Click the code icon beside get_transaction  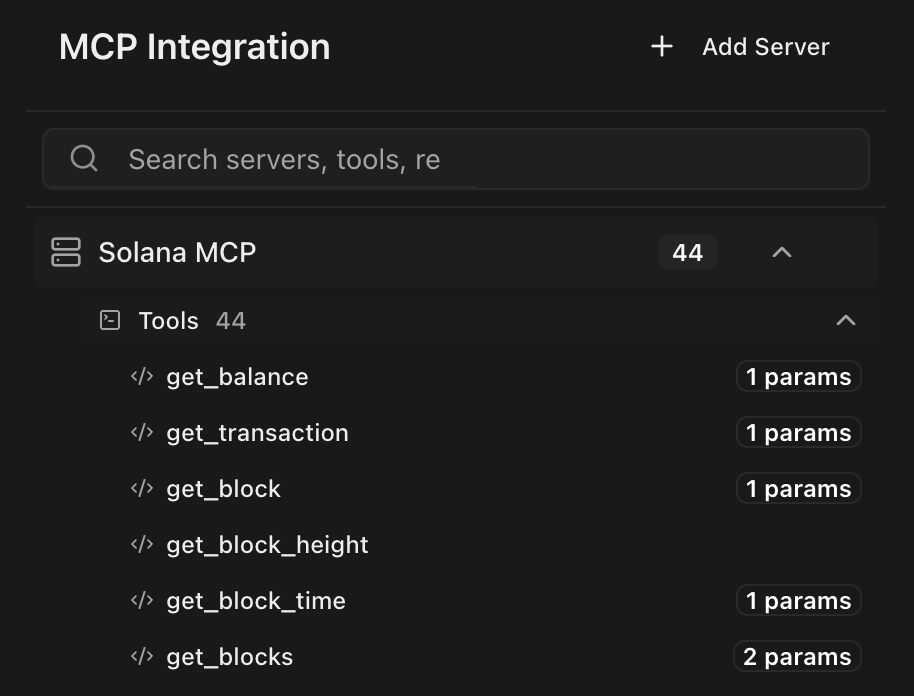[x=142, y=433]
